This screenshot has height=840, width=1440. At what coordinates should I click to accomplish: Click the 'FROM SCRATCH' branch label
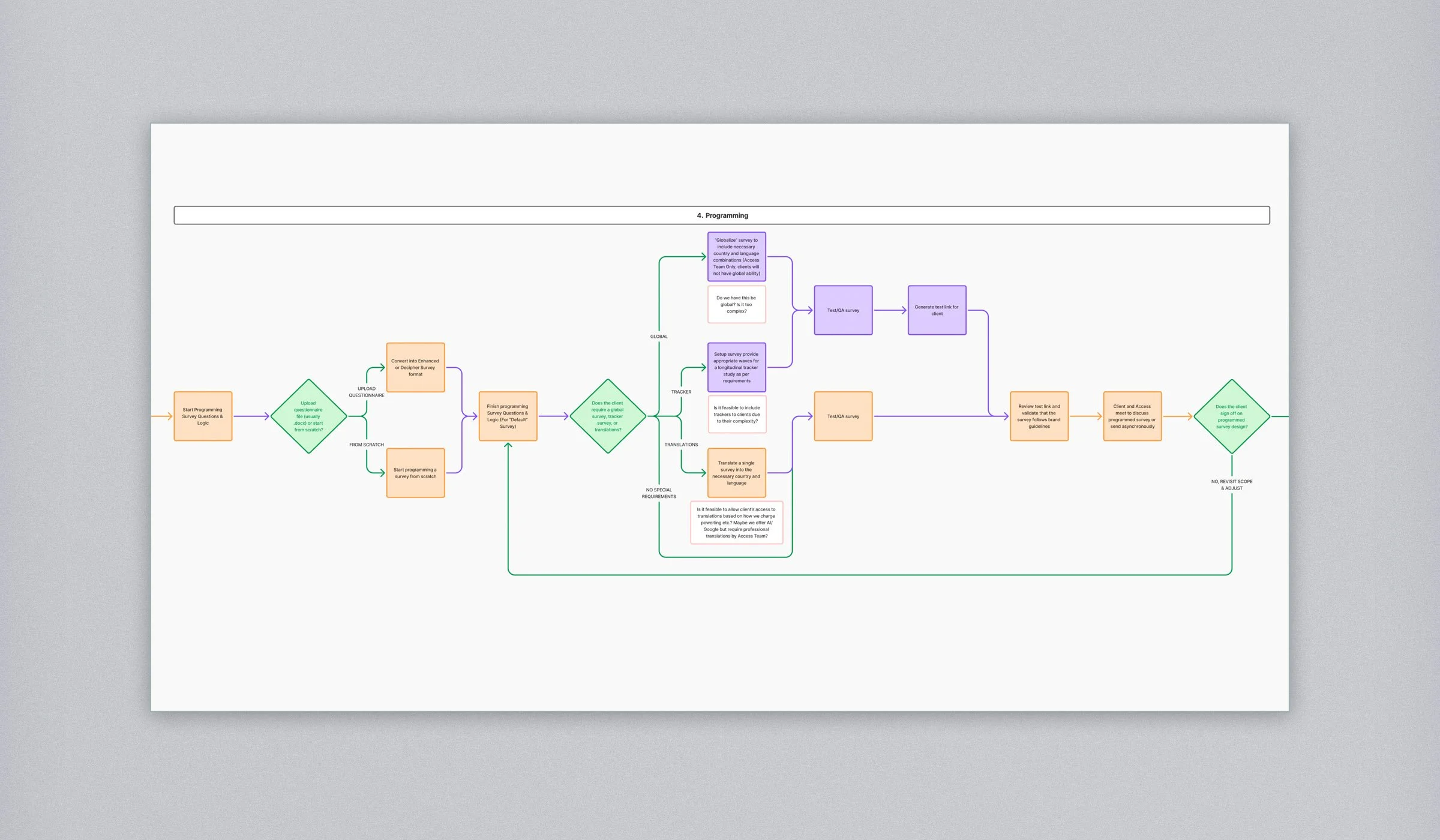(367, 445)
